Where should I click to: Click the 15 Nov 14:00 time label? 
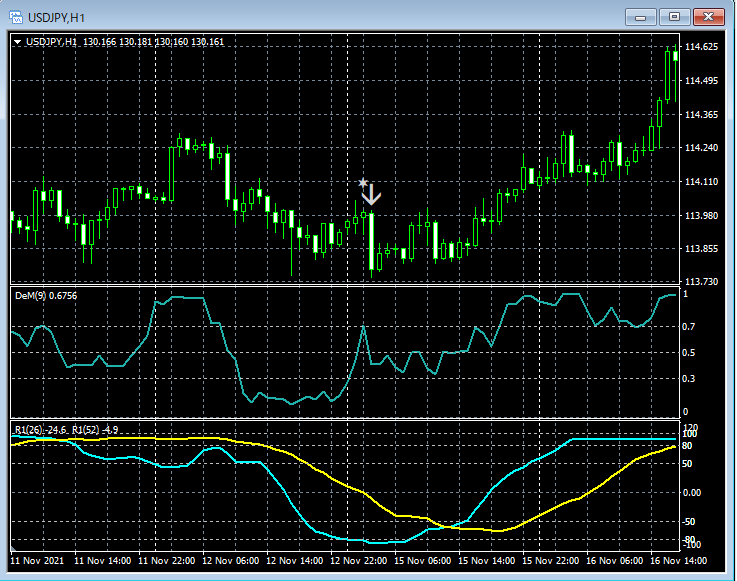pyautogui.click(x=486, y=560)
